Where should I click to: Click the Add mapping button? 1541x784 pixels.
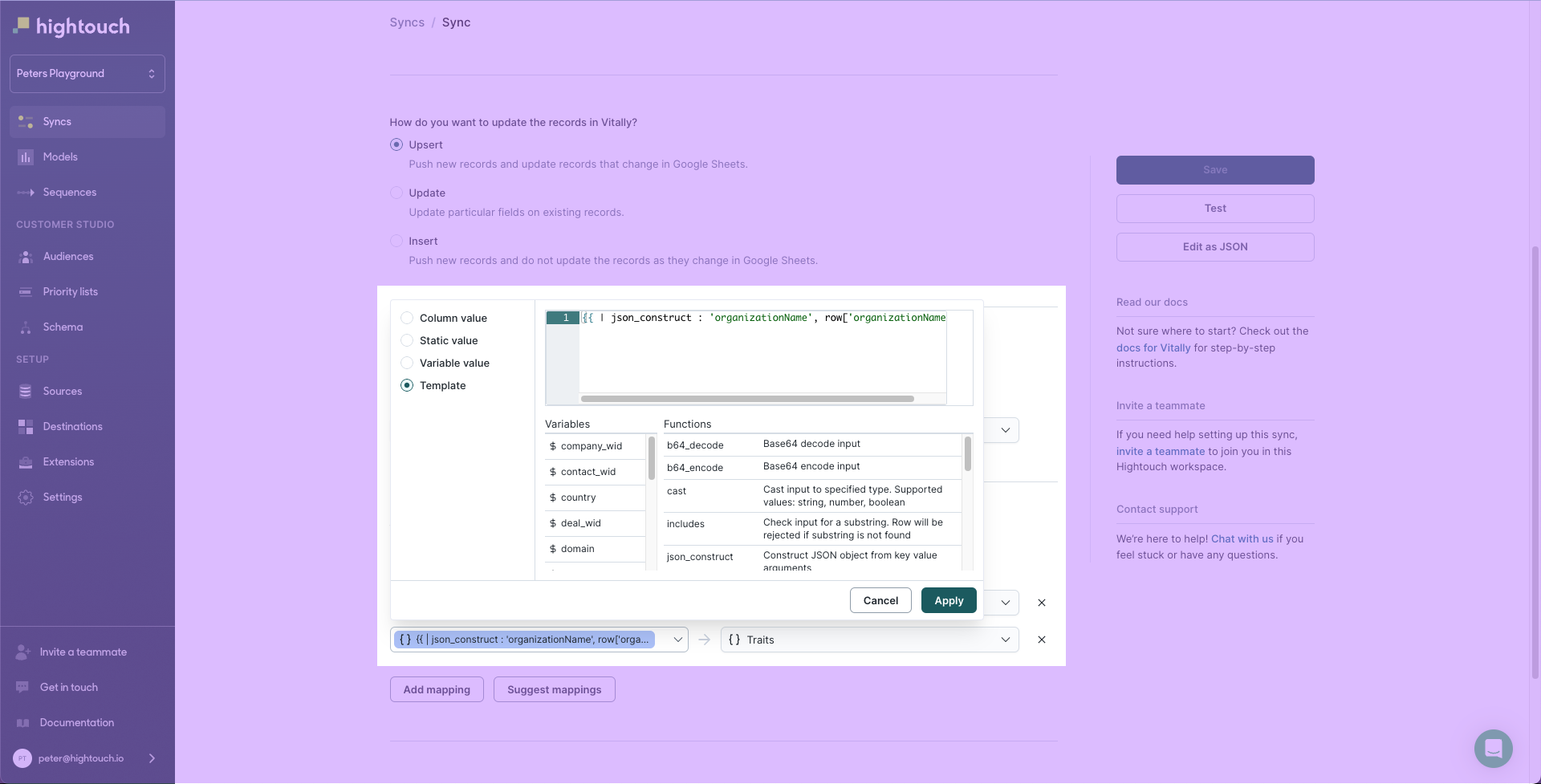pos(437,689)
